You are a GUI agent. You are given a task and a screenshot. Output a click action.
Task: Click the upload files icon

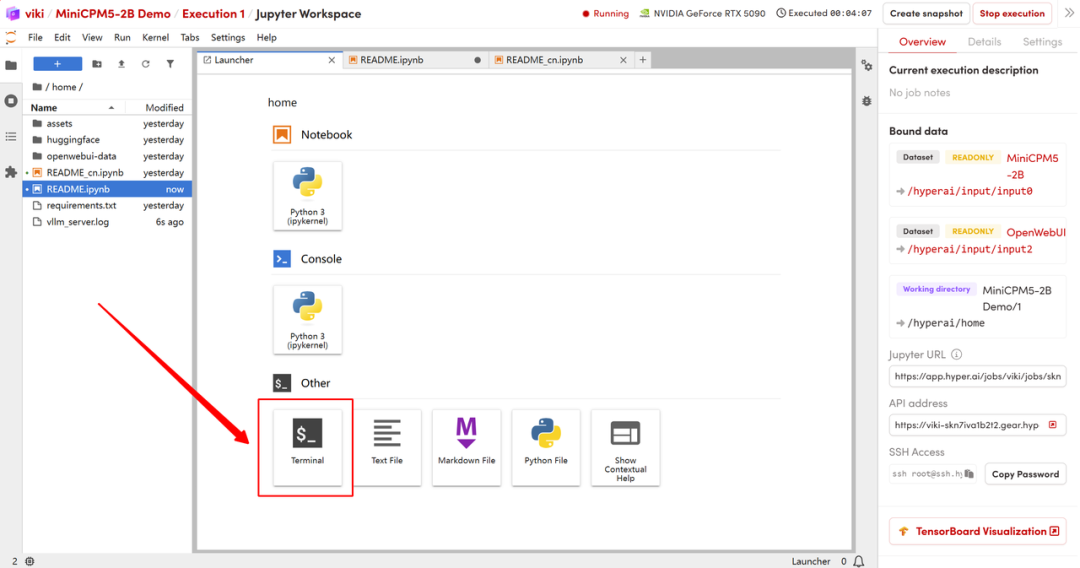[x=121, y=64]
